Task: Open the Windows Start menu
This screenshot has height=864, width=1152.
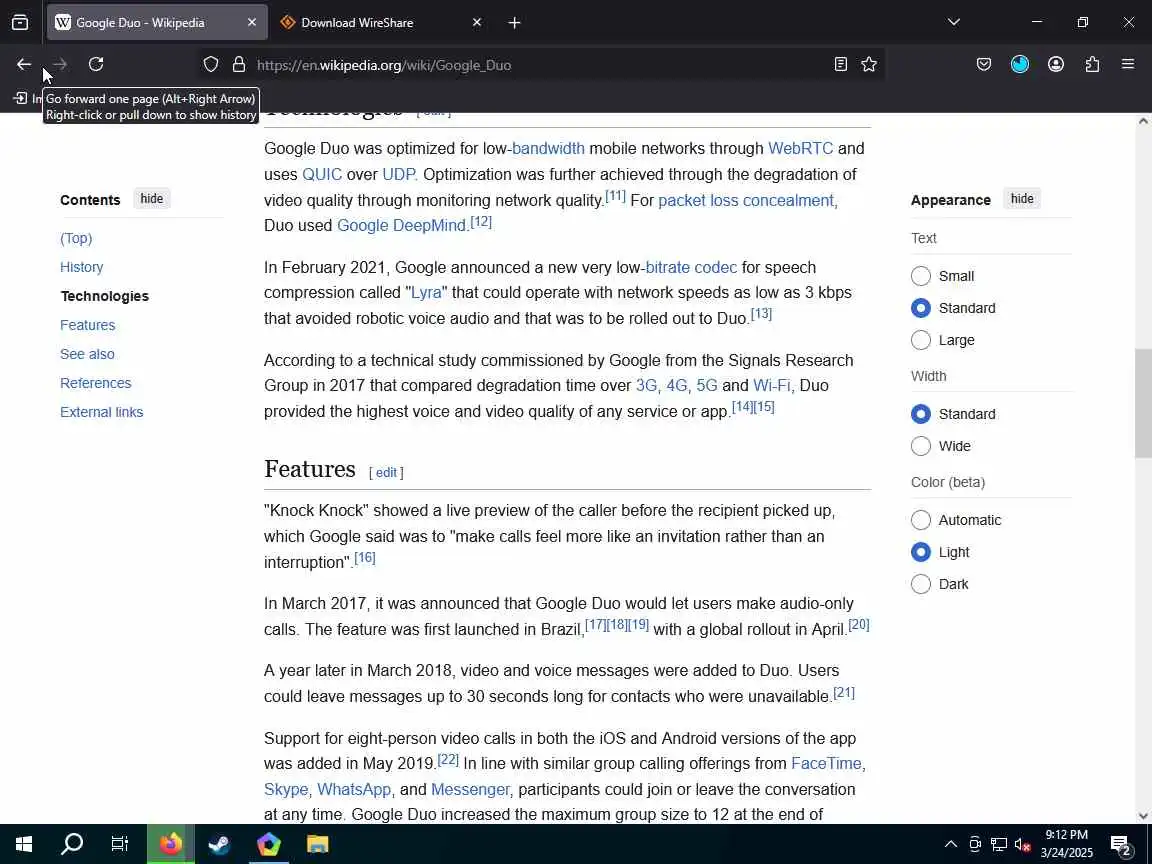Action: point(24,844)
